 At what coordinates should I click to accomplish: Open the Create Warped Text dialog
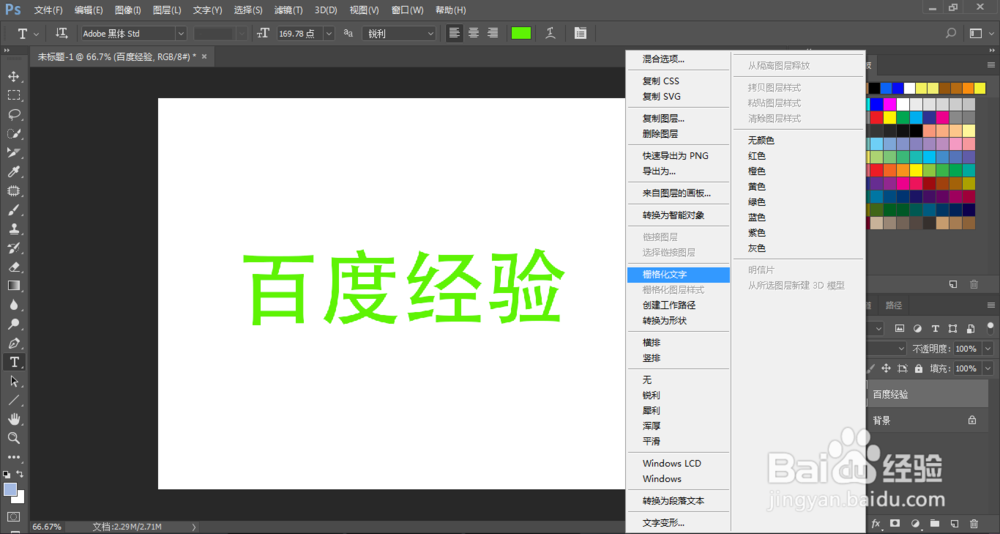tap(550, 33)
